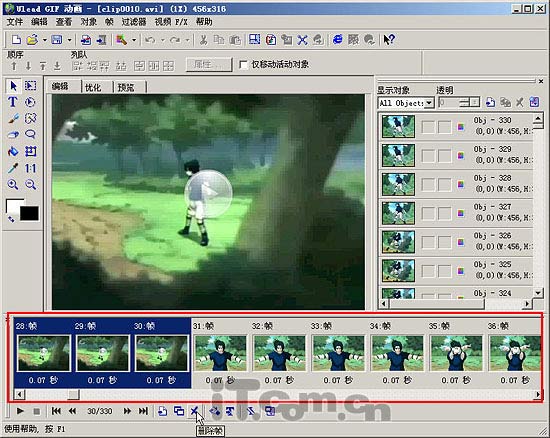Select the eraser tool
This screenshot has width=550, height=438.
tap(13, 135)
